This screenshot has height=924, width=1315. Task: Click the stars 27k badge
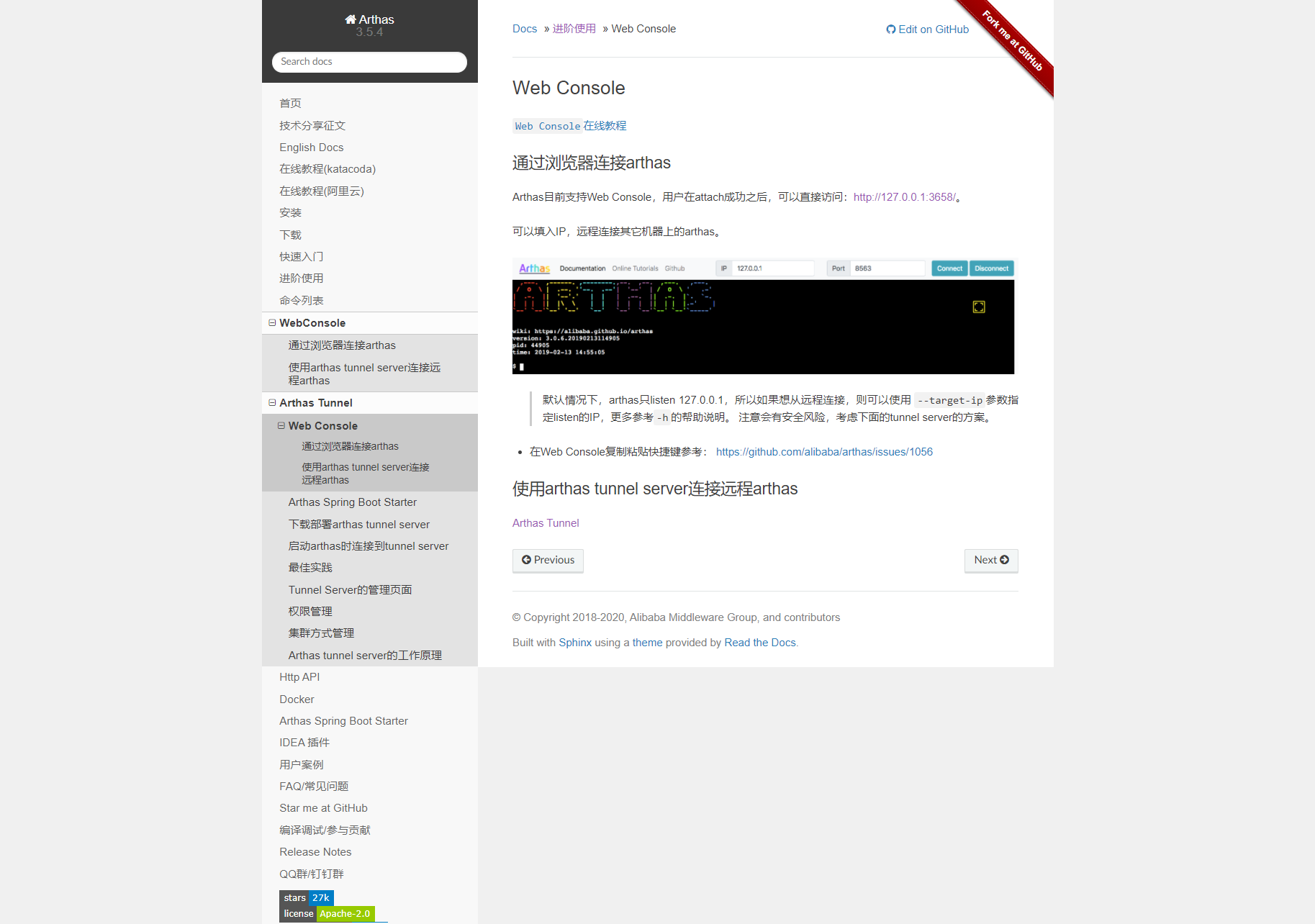tap(307, 897)
